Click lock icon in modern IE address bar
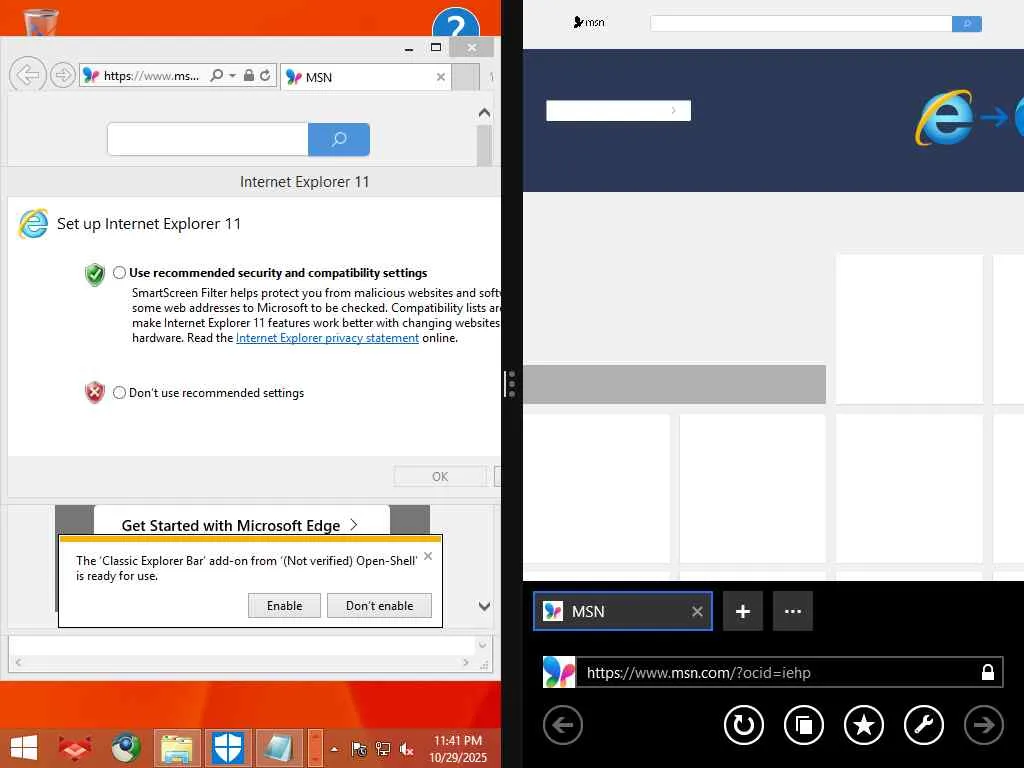 coord(988,673)
